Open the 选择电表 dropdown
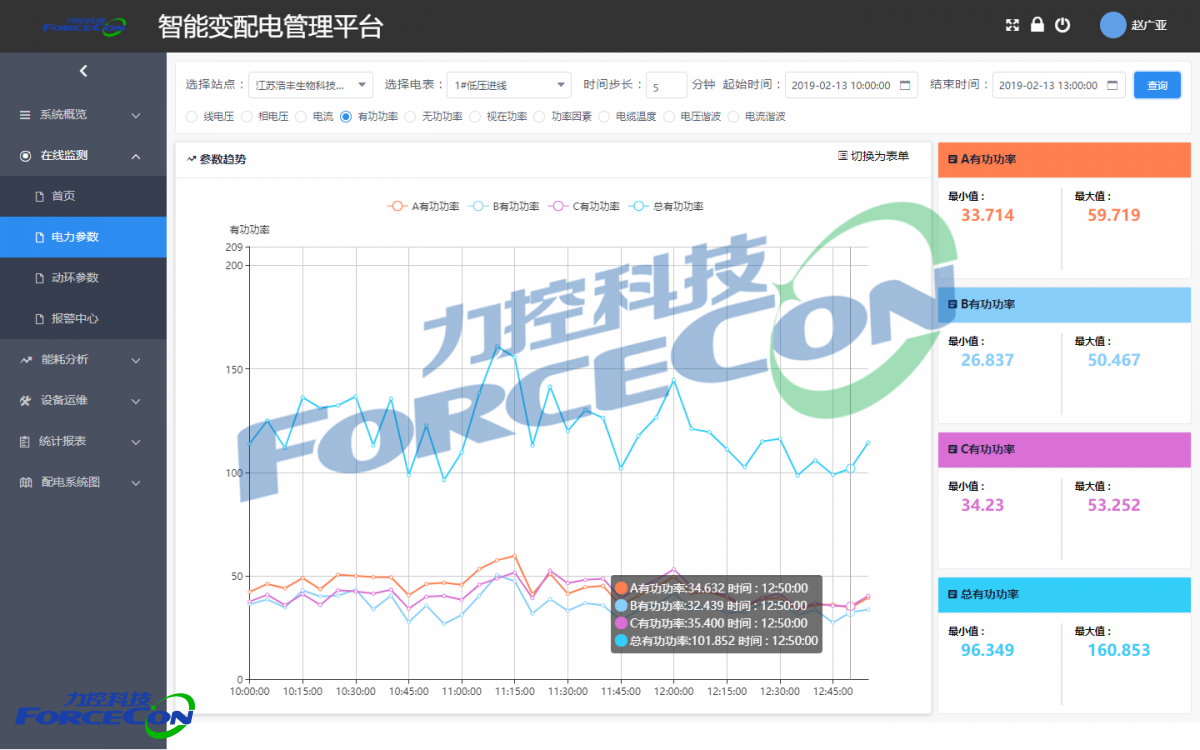The image size is (1200, 750). [509, 85]
